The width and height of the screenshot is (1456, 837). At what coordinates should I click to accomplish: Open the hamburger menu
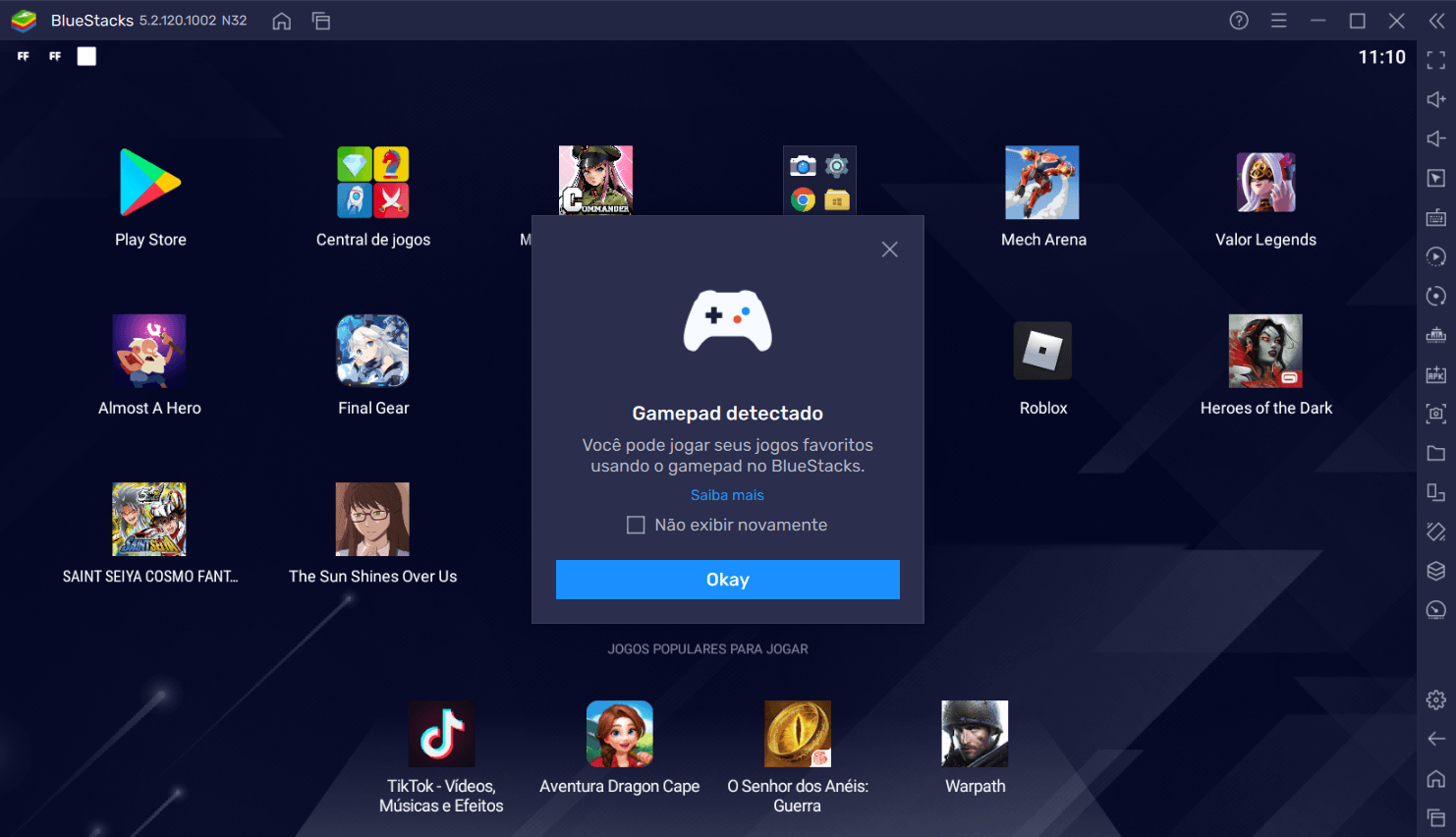coord(1278,21)
